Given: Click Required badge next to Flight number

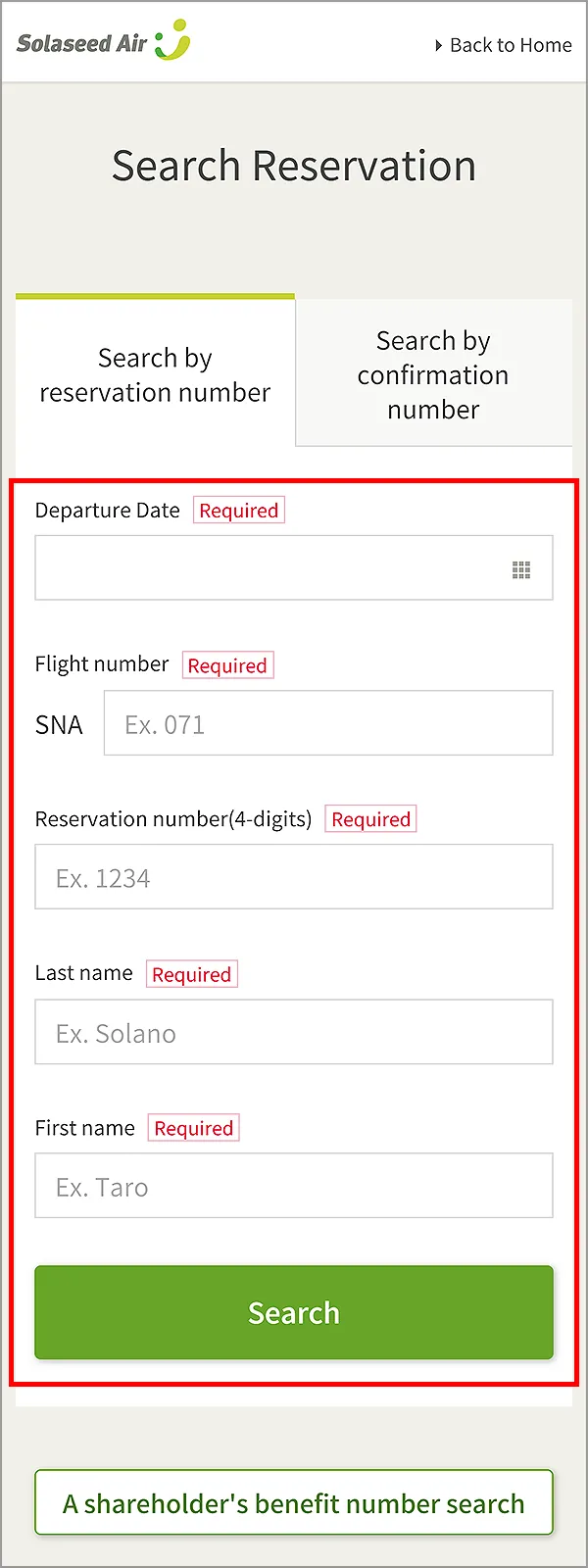Looking at the screenshot, I should [227, 665].
